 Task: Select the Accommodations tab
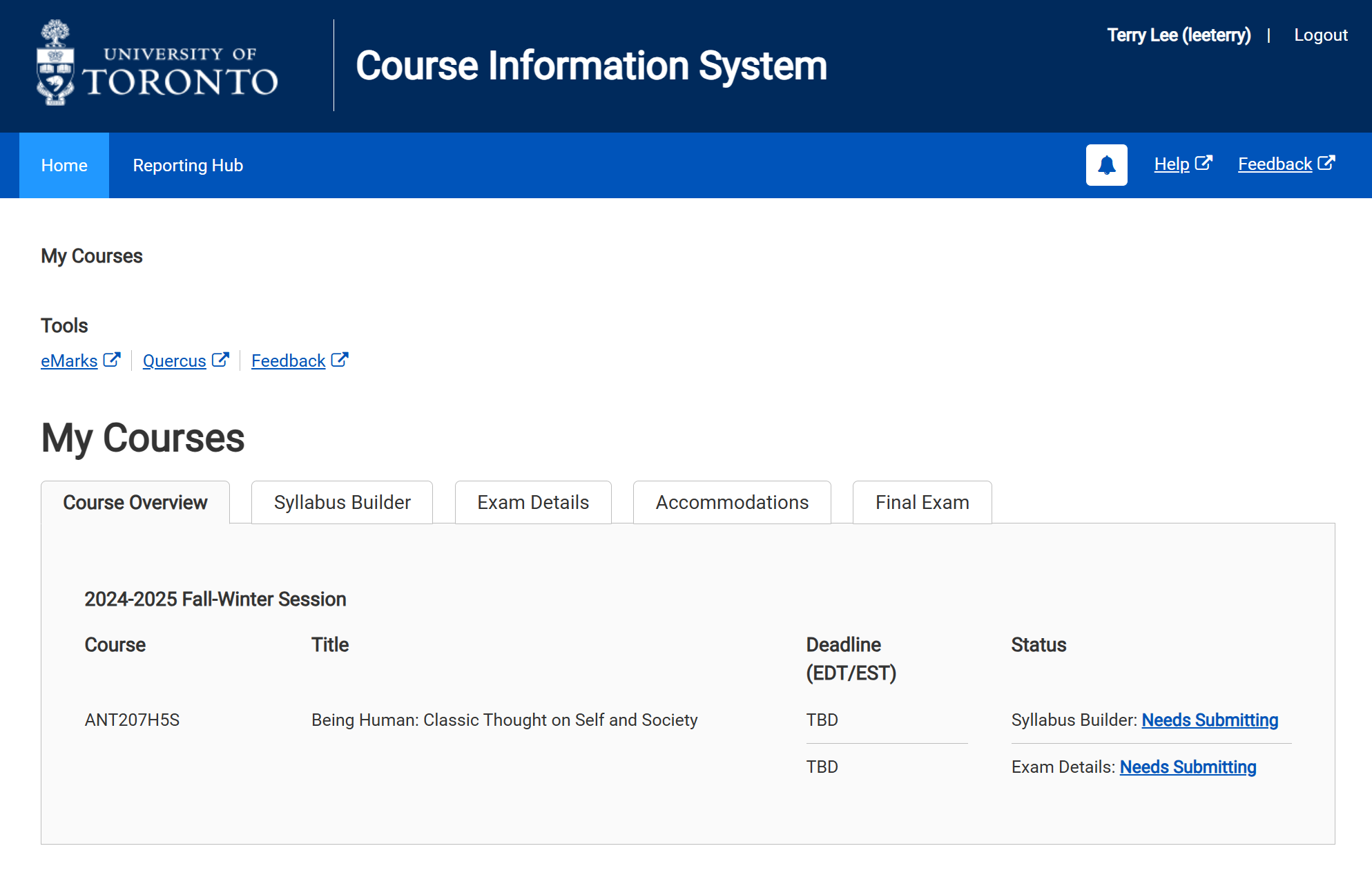[731, 502]
